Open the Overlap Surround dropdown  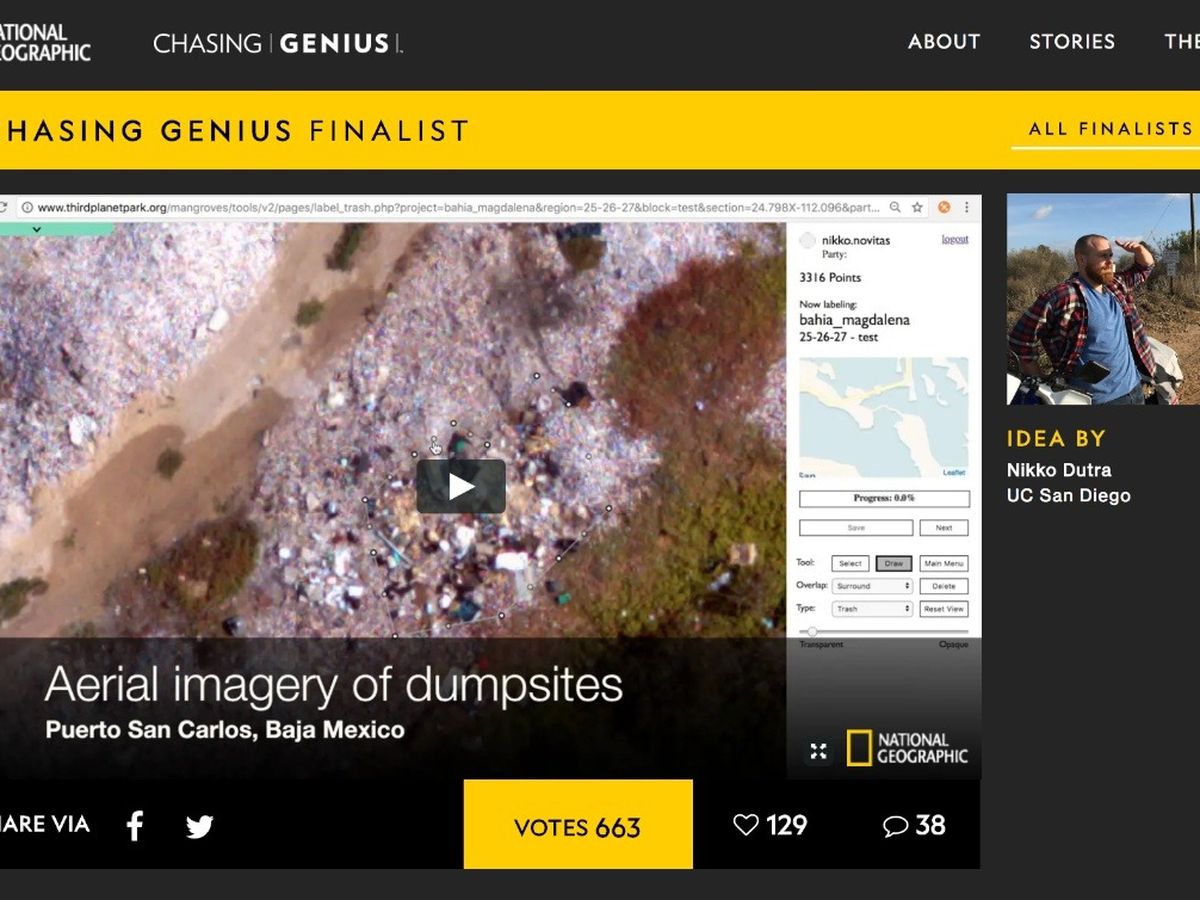(x=872, y=586)
